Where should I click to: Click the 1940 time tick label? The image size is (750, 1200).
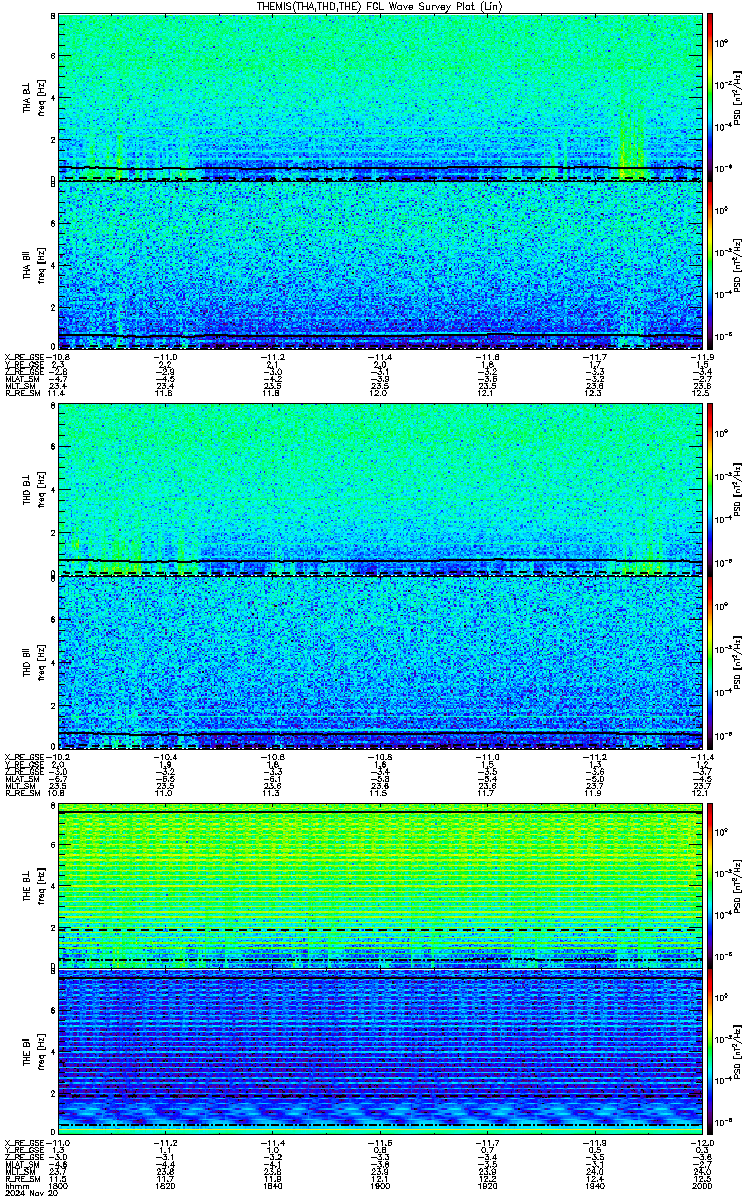click(596, 1187)
